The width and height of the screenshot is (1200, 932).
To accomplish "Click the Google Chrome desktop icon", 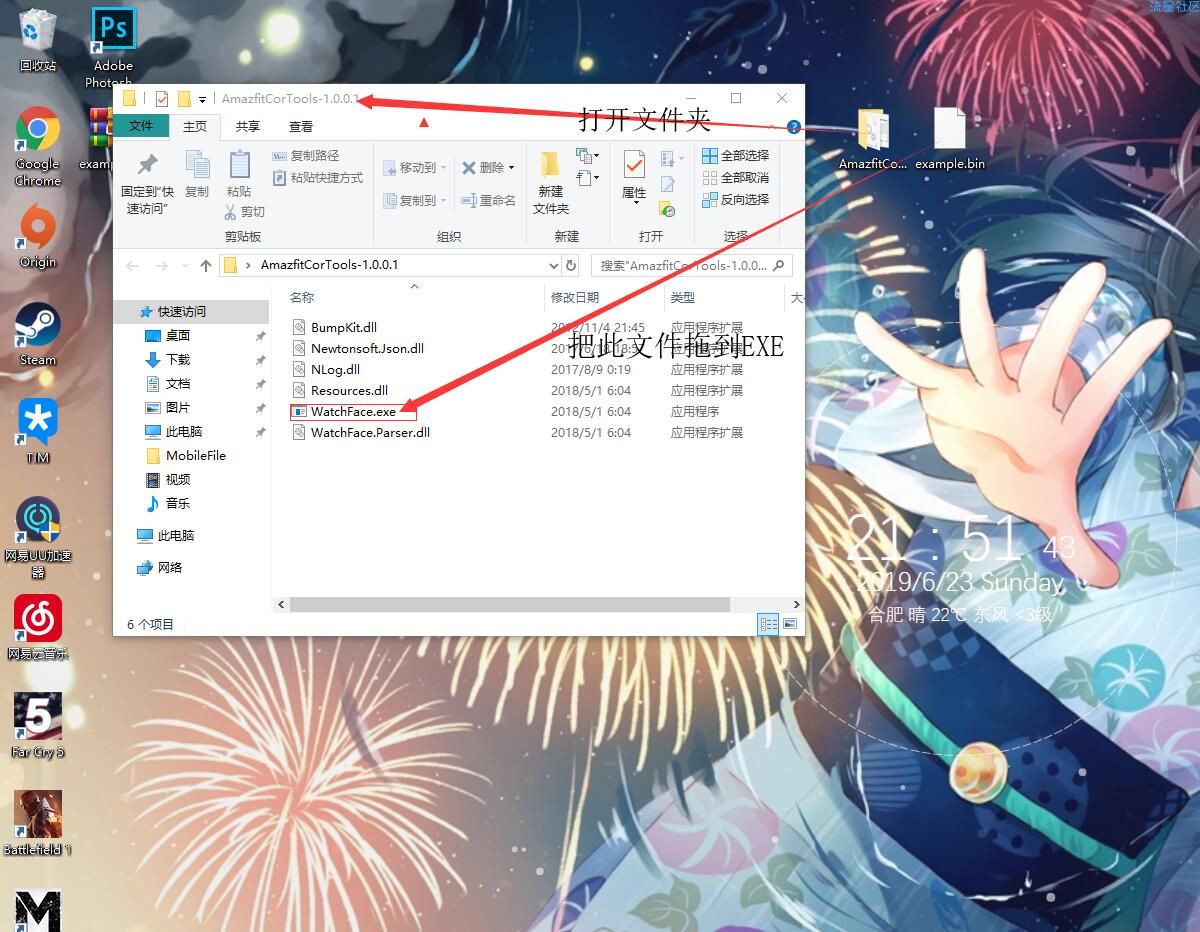I will pyautogui.click(x=38, y=146).
